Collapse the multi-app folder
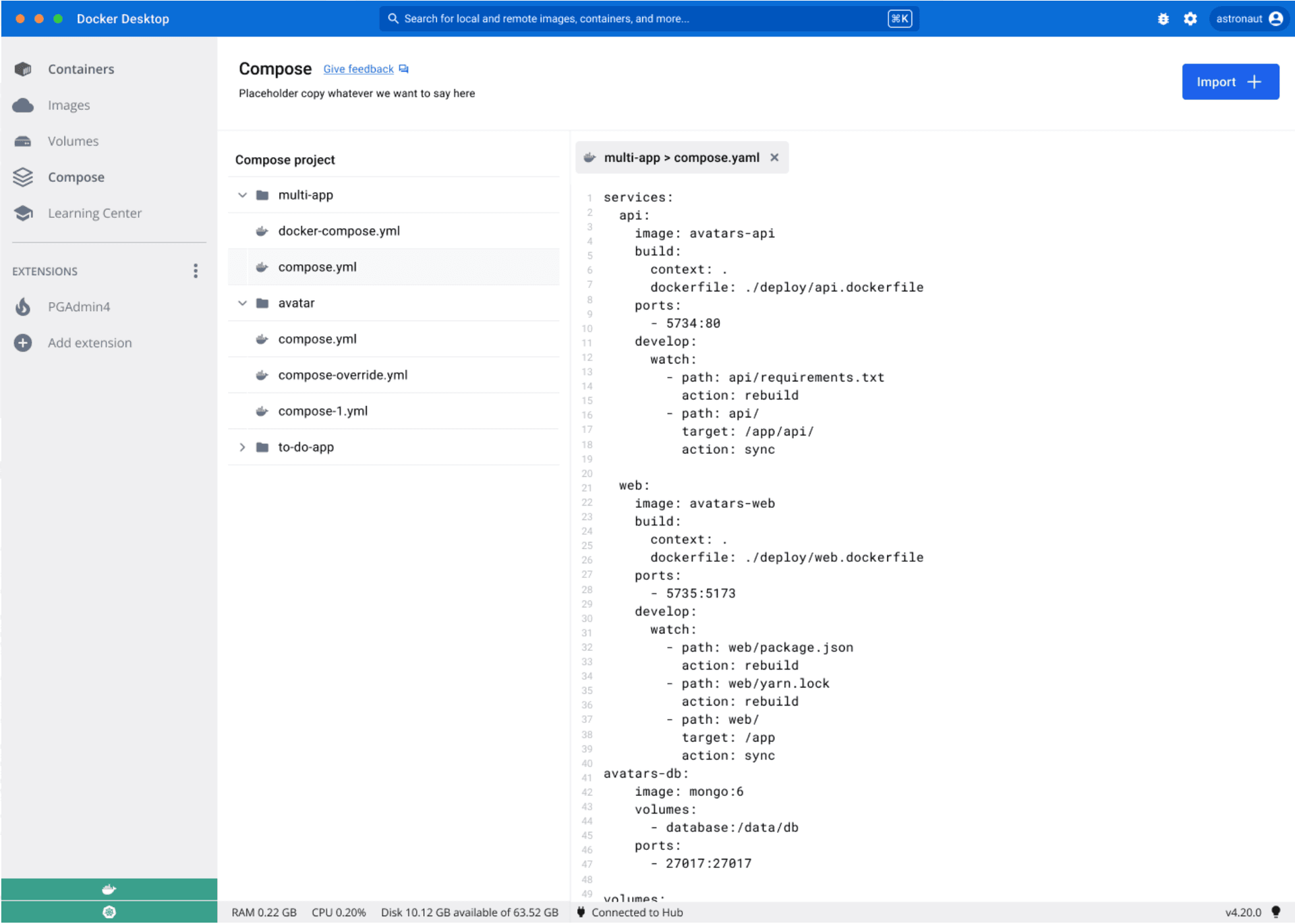 click(x=242, y=195)
